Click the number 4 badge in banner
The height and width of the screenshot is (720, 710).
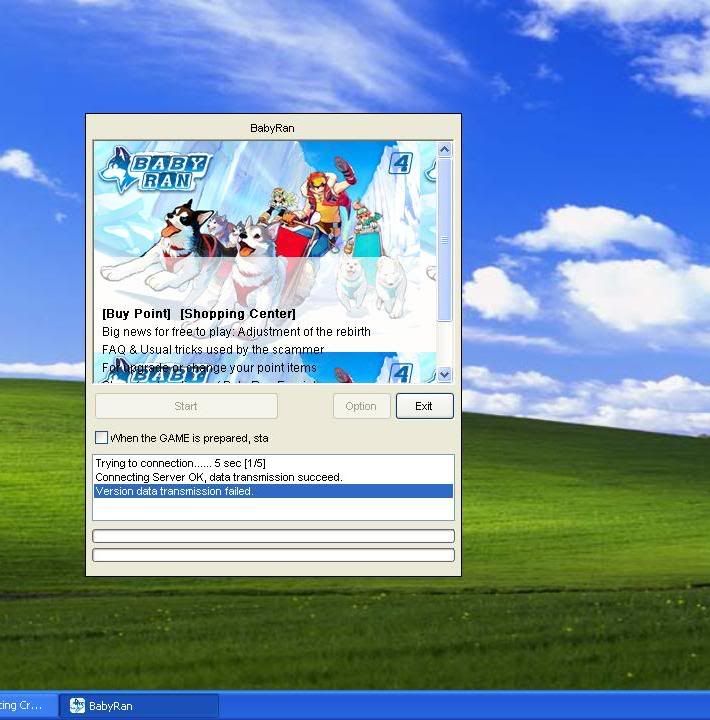[x=401, y=163]
